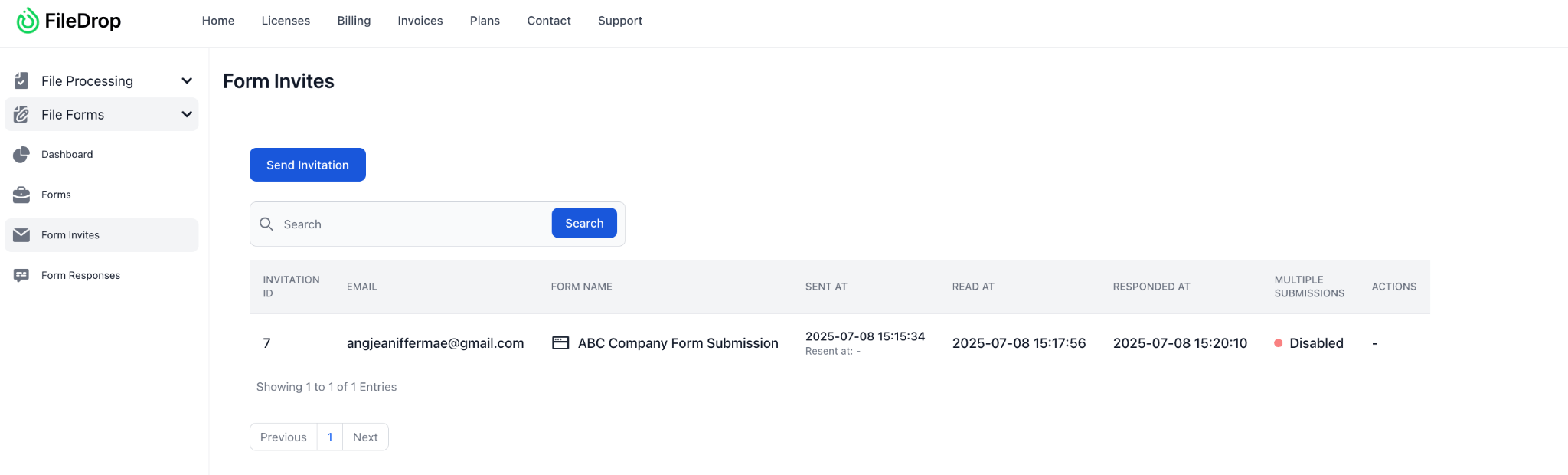Screen dimensions: 1568x475
Task: Click the magnifier icon in search box
Action: click(266, 224)
